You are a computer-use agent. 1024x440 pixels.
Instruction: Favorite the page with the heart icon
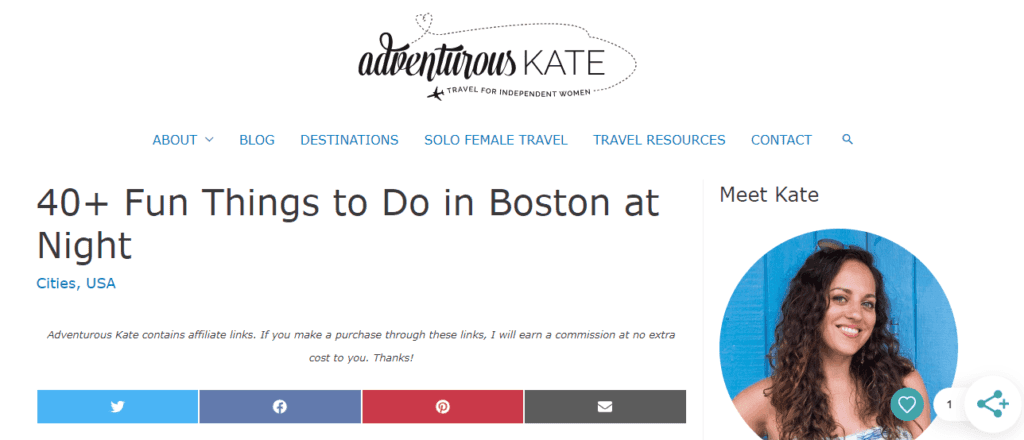tap(907, 405)
